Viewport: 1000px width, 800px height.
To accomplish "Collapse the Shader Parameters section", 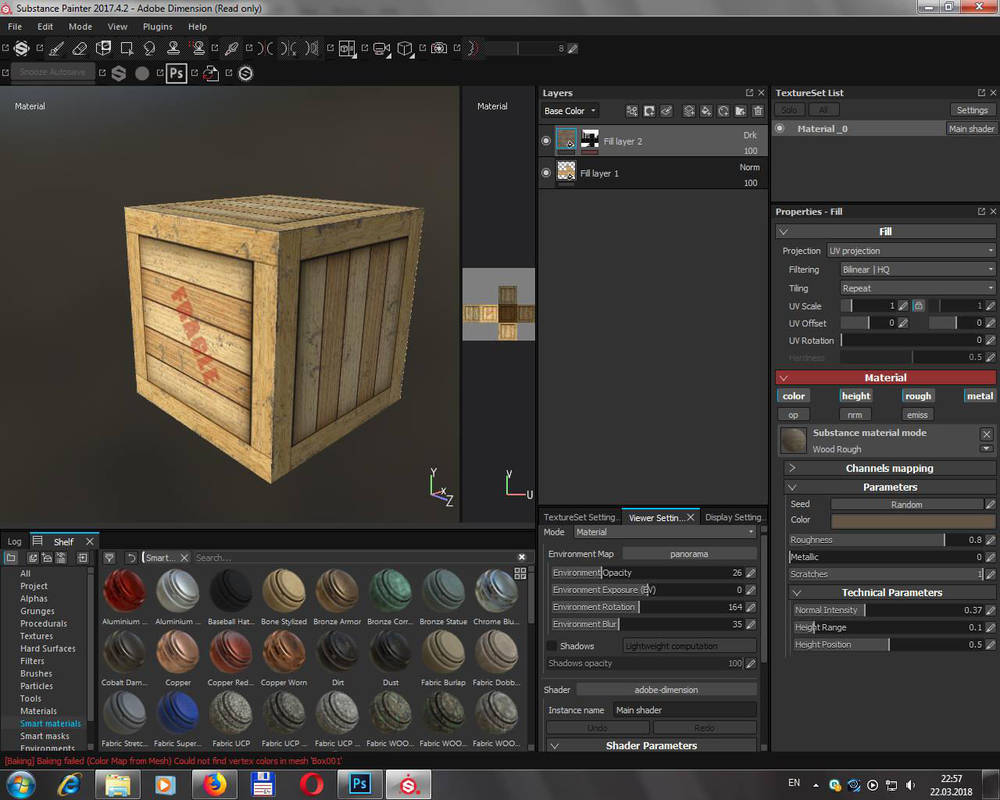I will (x=651, y=745).
